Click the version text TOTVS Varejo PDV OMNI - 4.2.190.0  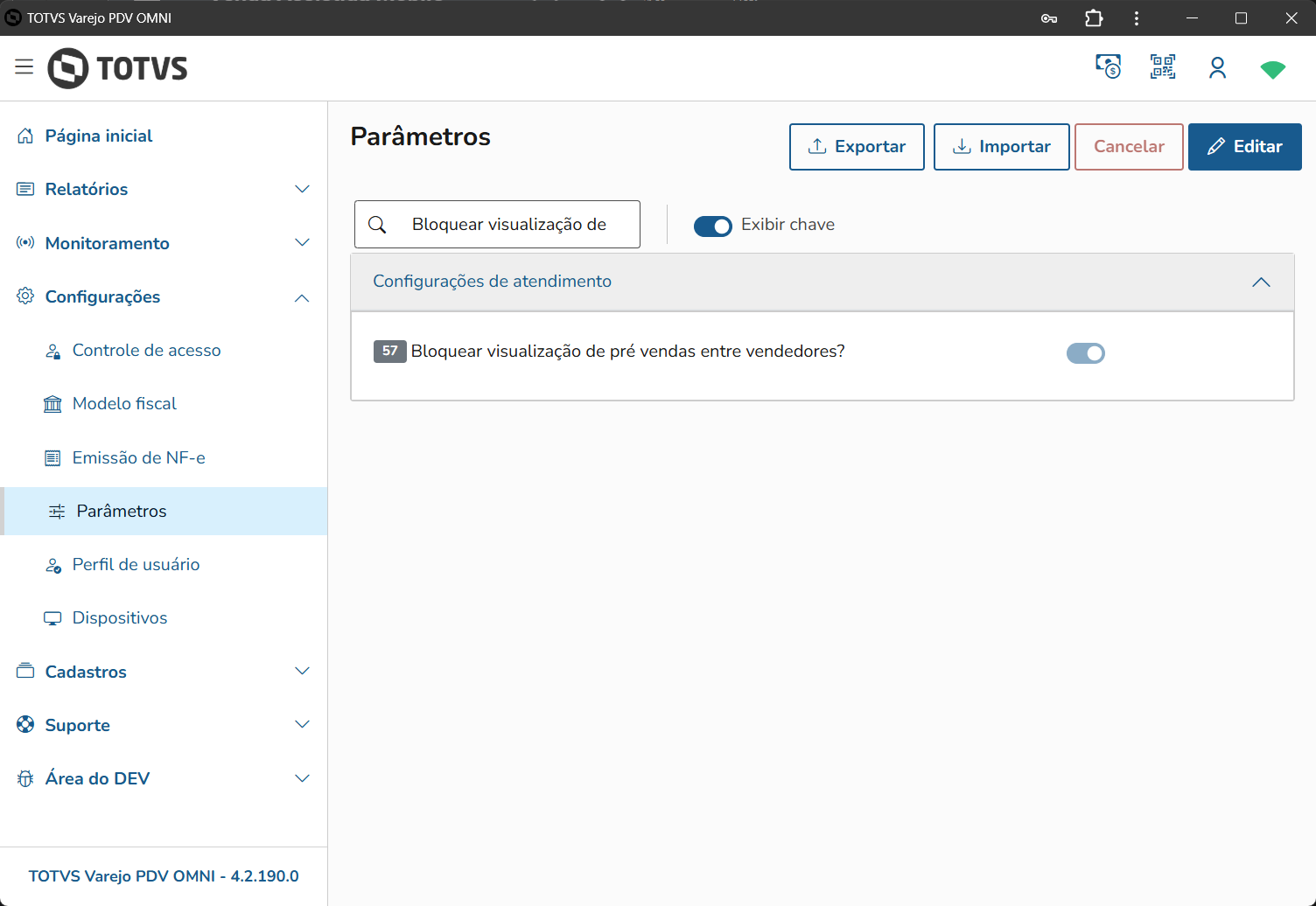point(164,876)
